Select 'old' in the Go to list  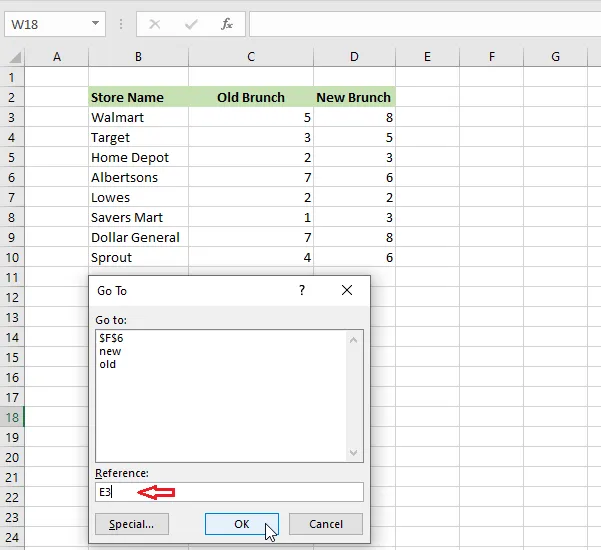[x=107, y=364]
